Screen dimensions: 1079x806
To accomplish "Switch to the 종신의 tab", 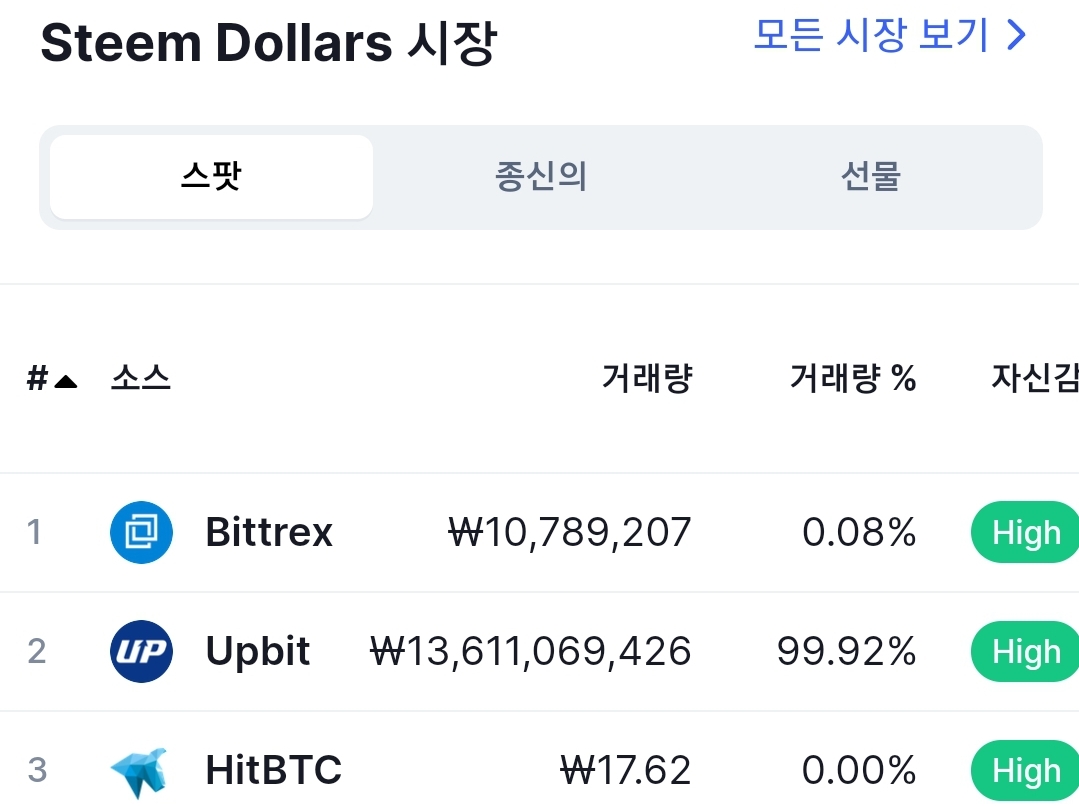I will (541, 177).
